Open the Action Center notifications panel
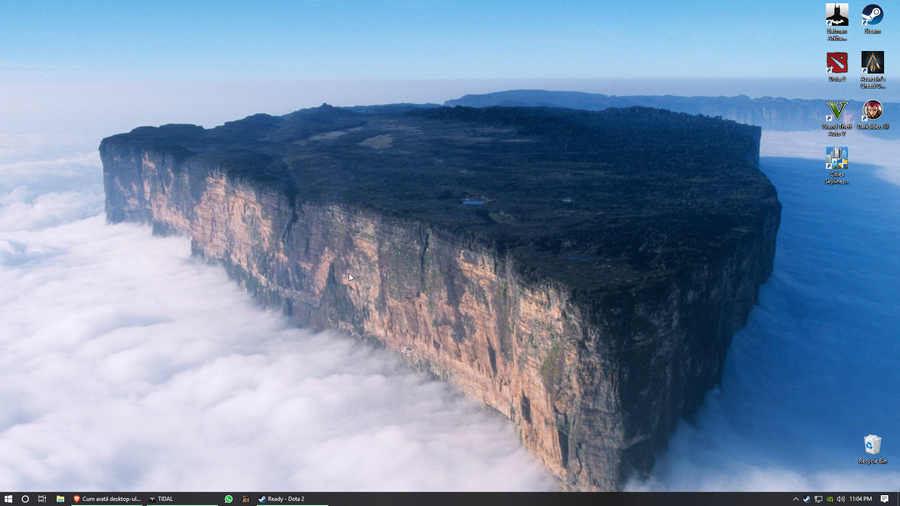This screenshot has height=506, width=900. click(885, 498)
